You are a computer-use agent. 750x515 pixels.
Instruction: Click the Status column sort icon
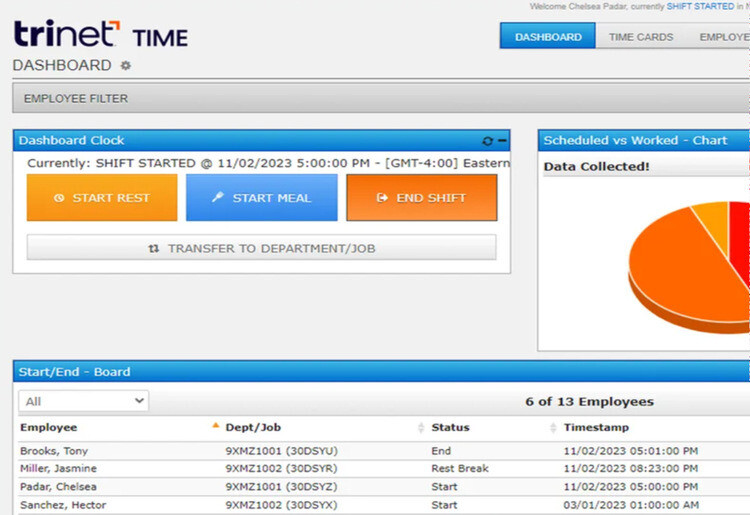pos(554,428)
